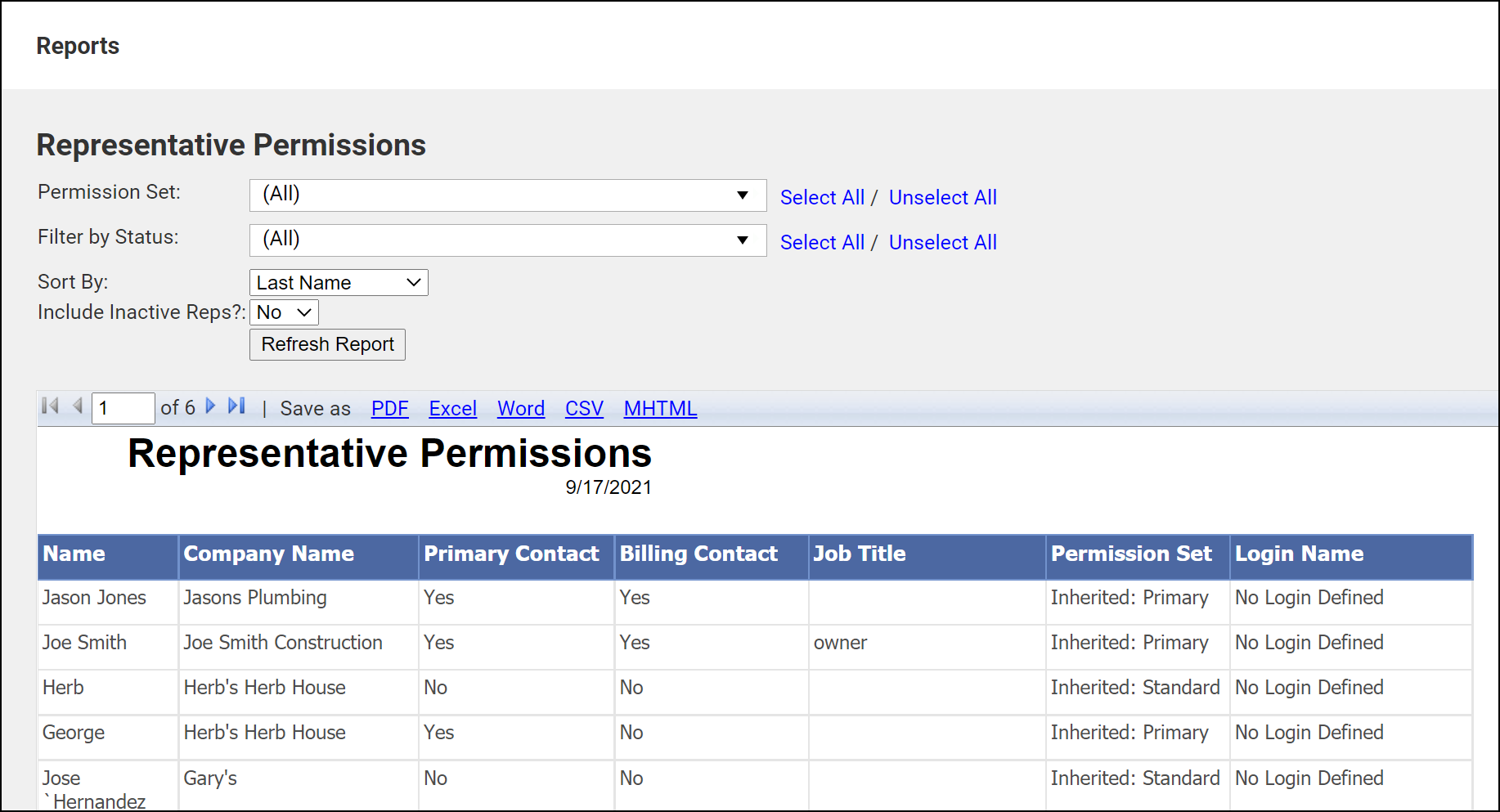Screen dimensions: 1500x812
Task: Save report as MHTML
Action: (x=660, y=409)
